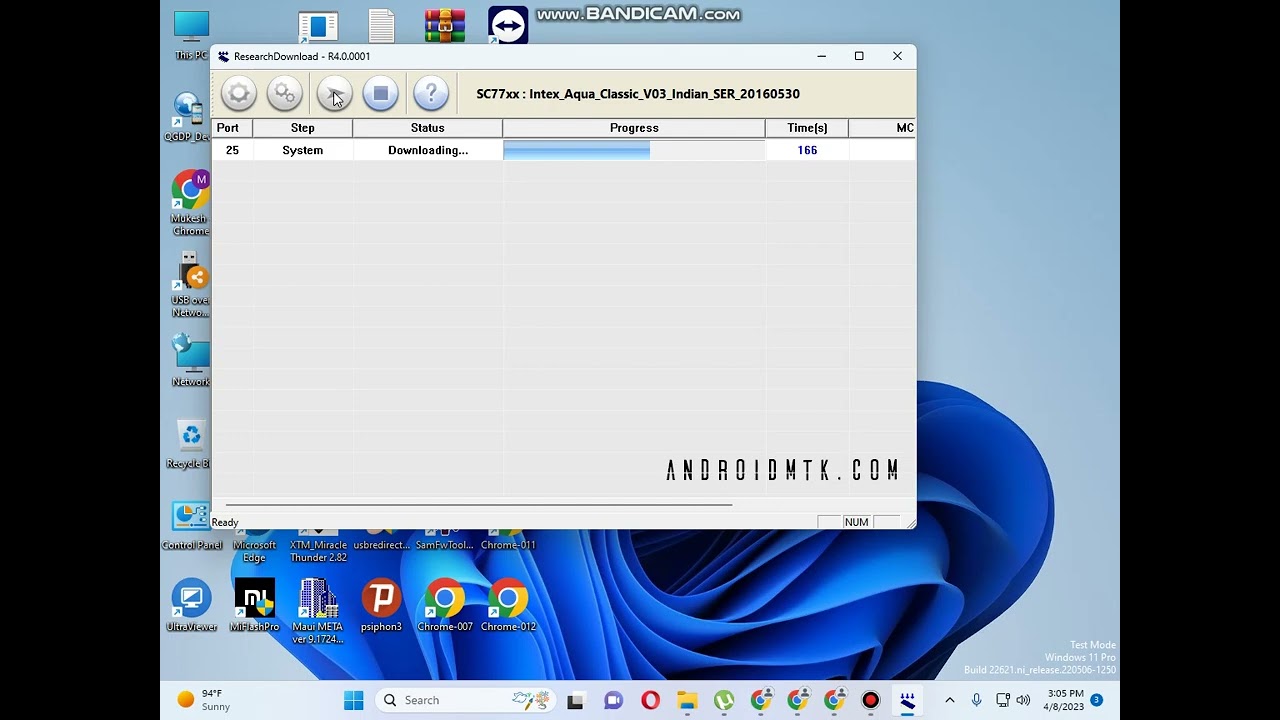
Task: Open the text document desktop icon
Action: 381,26
